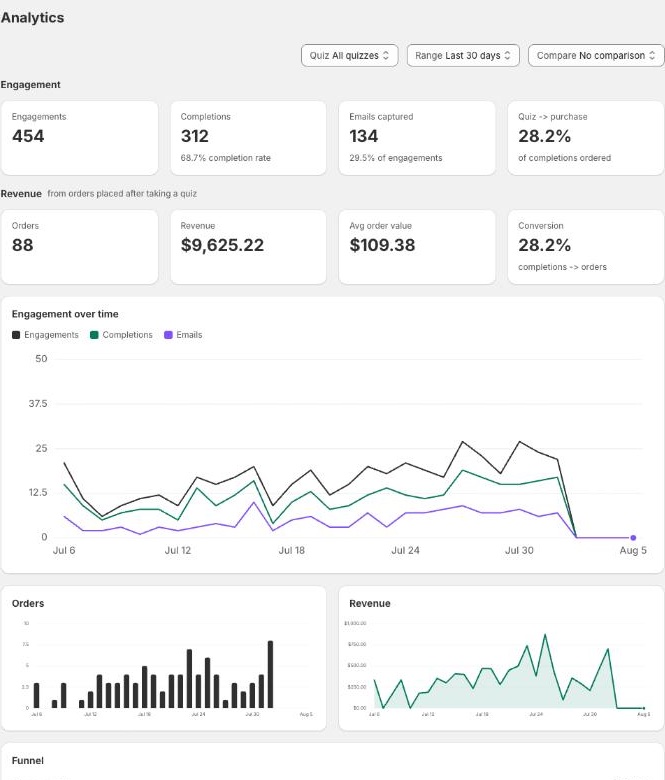The height and width of the screenshot is (780, 665).
Task: Open the Quiz All quizzes dropdown
Action: pos(349,55)
